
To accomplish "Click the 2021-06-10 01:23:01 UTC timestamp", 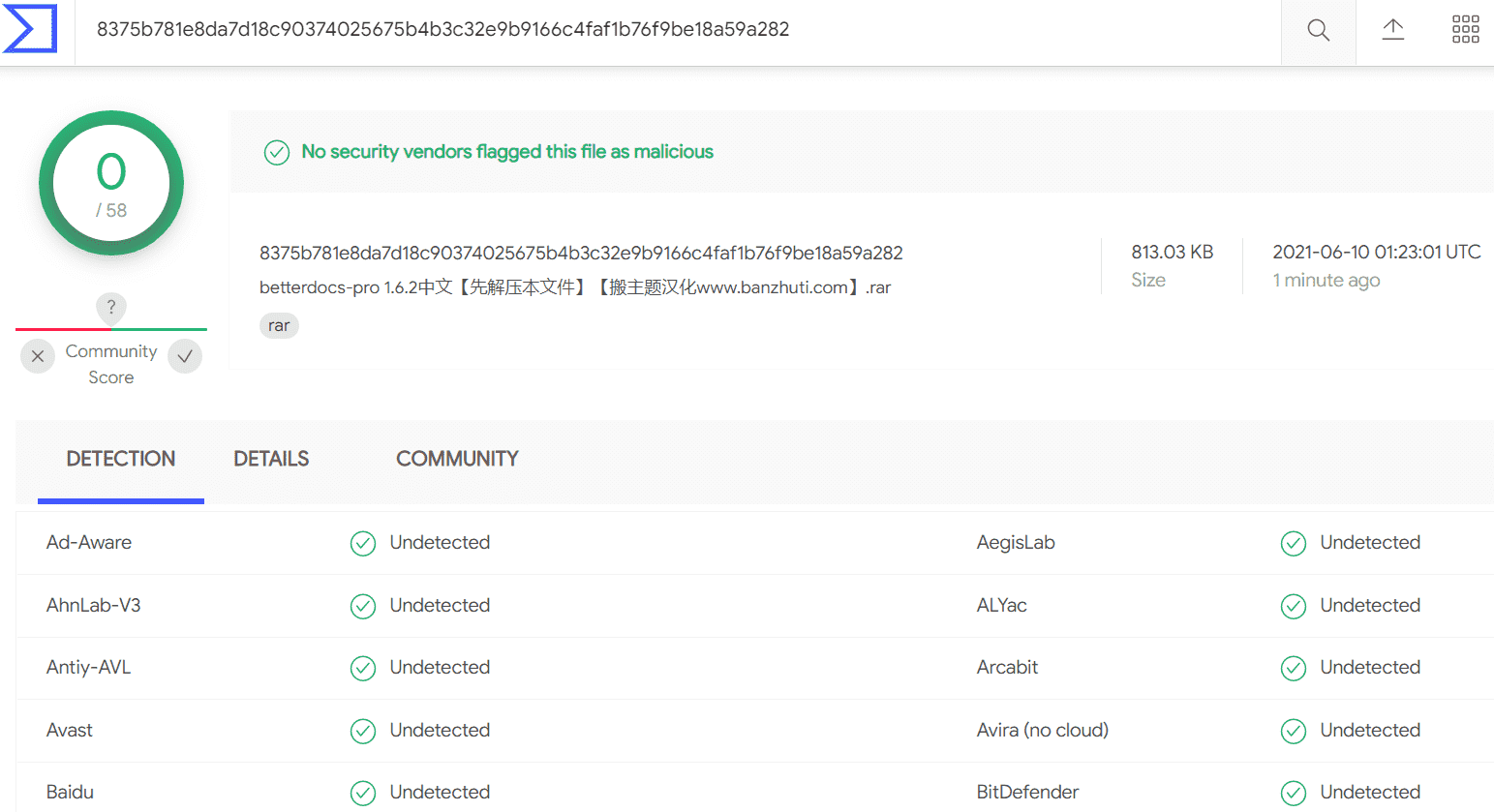I will click(1377, 252).
